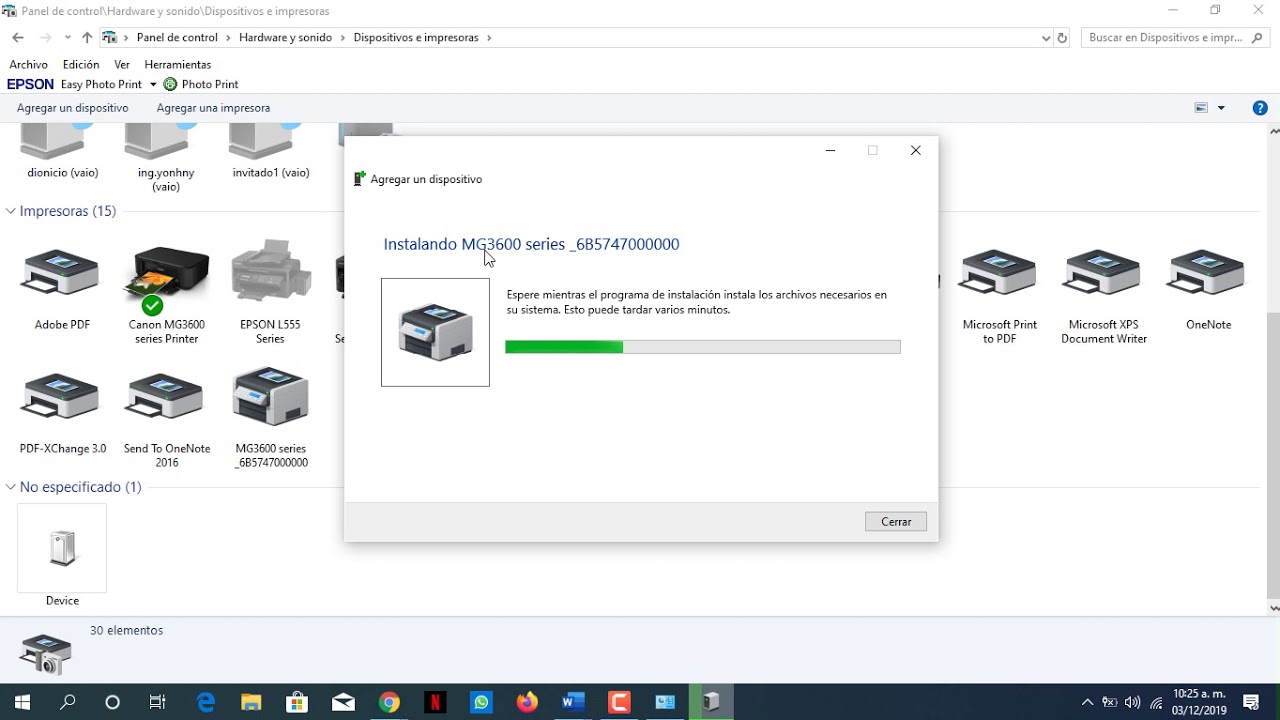Screen dimensions: 1280x720
Task: Open Easy Photo Print dropdown arrow
Action: pyautogui.click(x=153, y=85)
